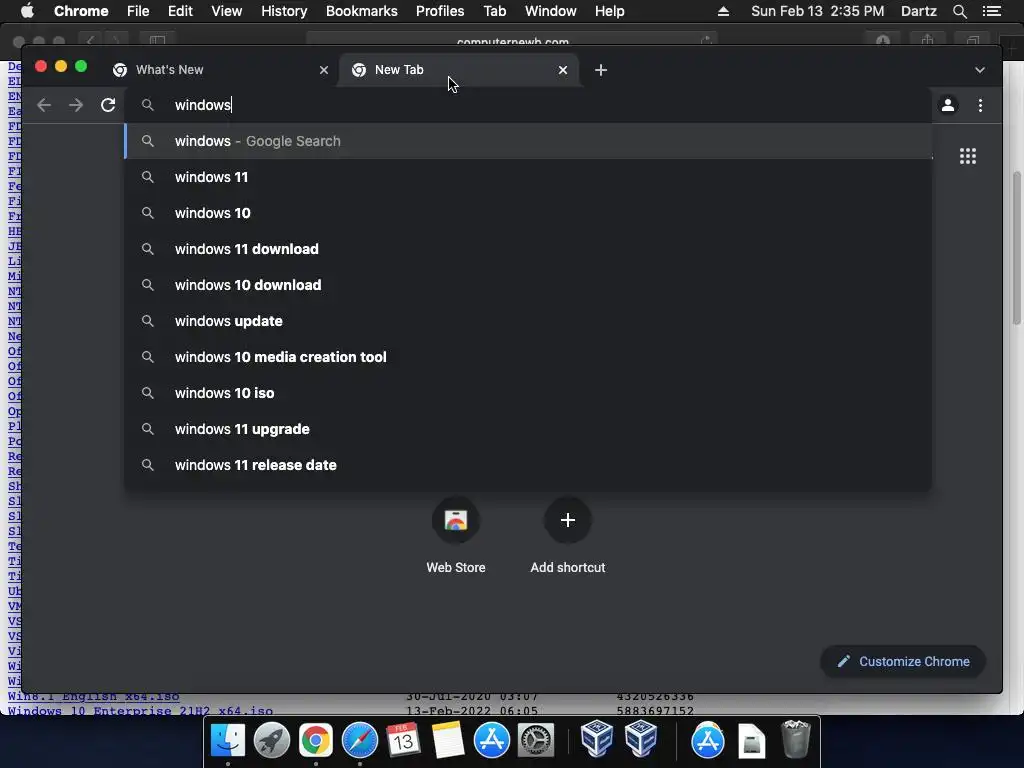Open a new tab with plus button

601,70
